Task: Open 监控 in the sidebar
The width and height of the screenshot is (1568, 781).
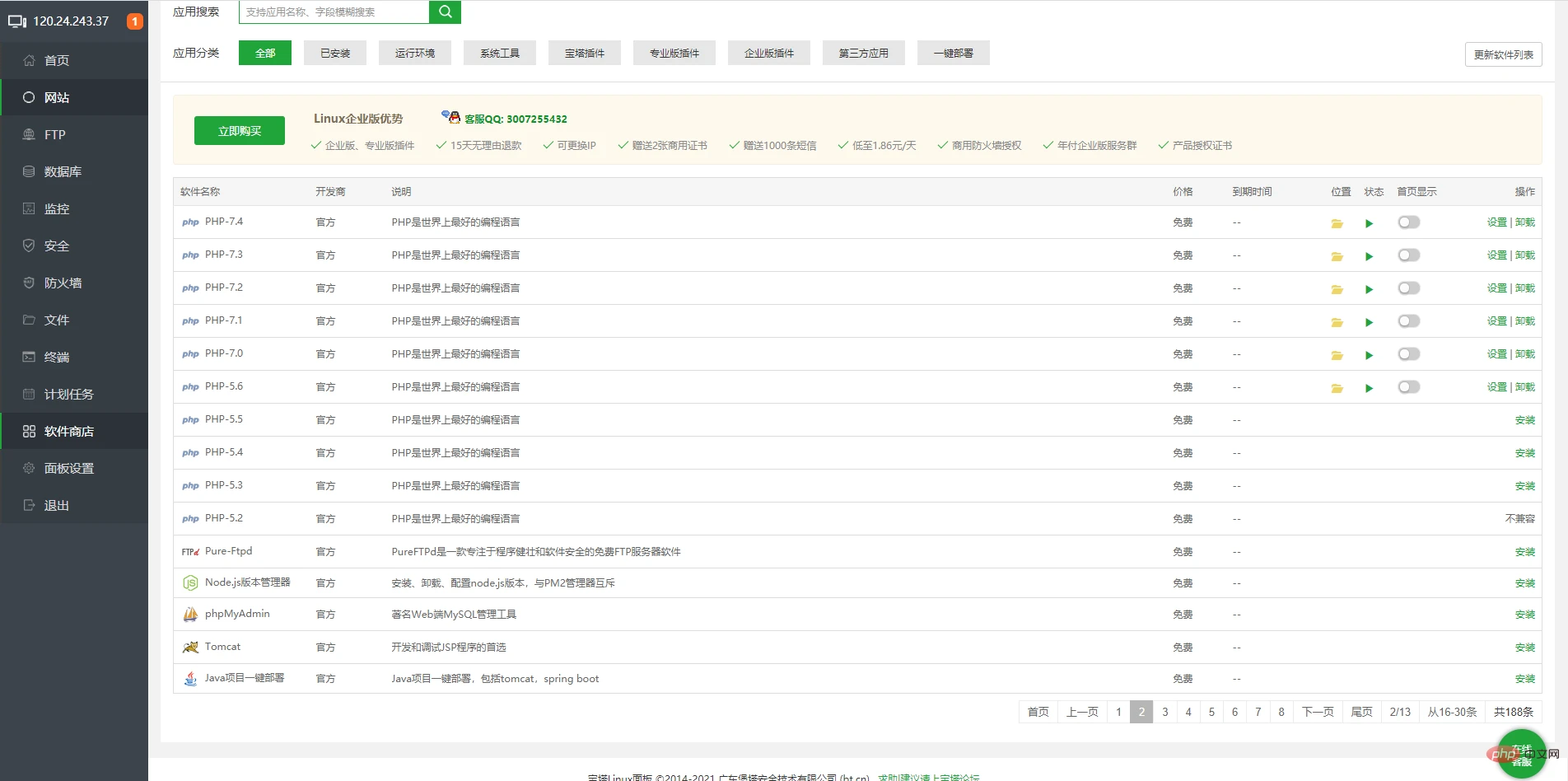Action: 74,208
